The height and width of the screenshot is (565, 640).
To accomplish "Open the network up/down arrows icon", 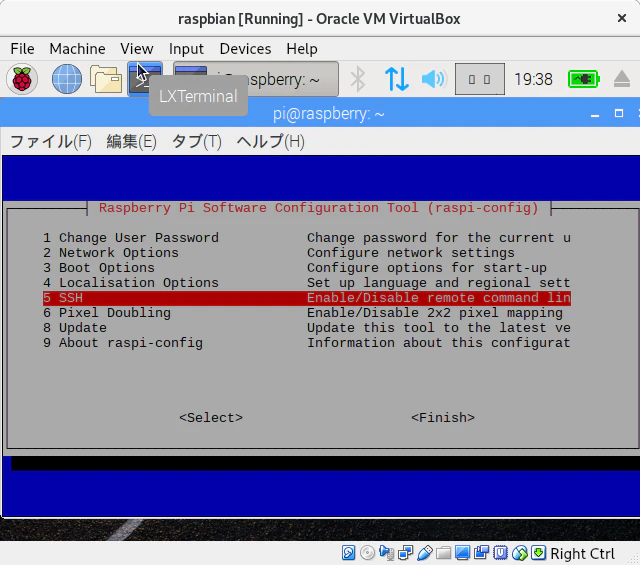I will 396,79.
